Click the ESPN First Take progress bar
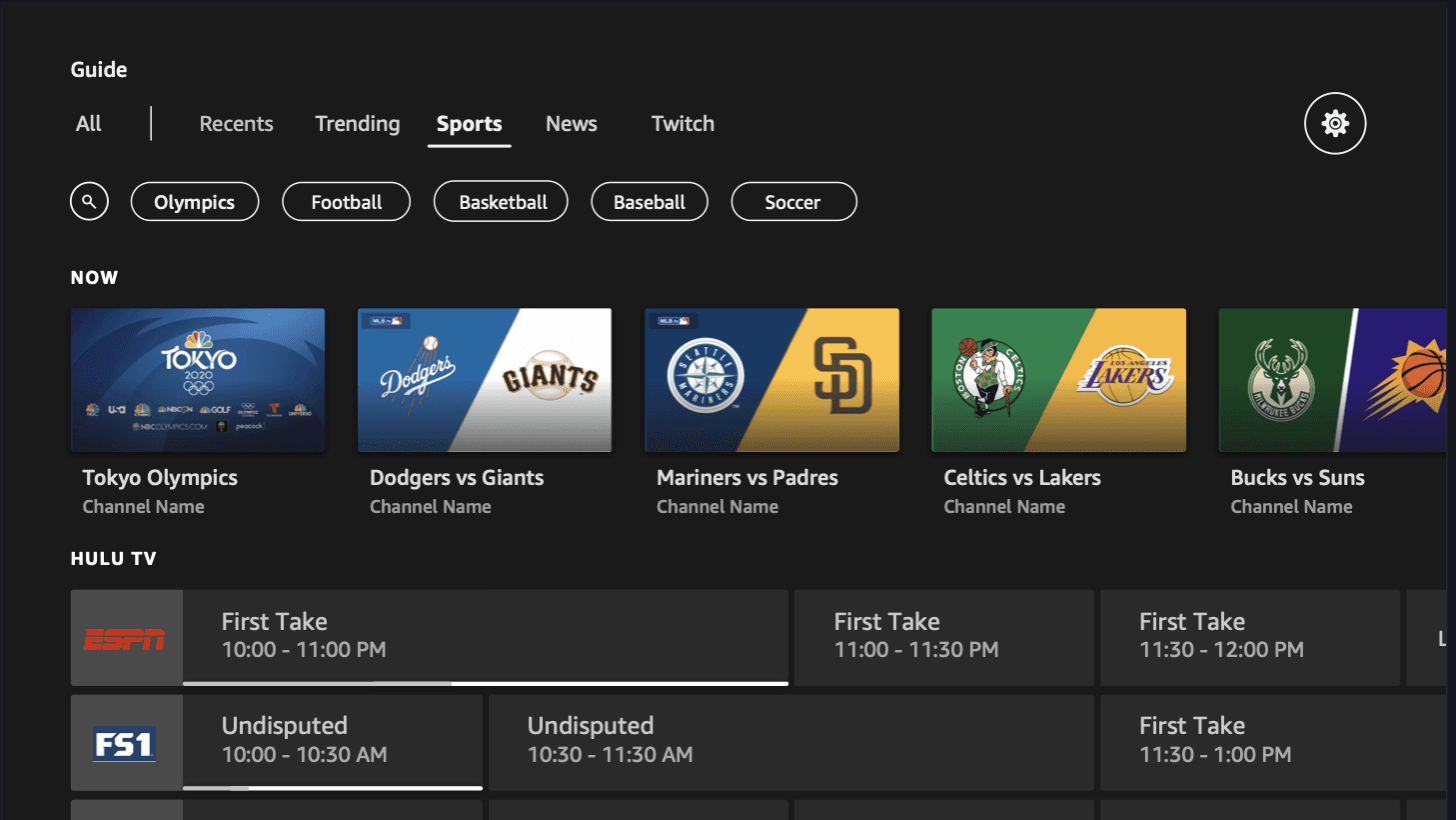Viewport: 1456px width, 820px height. coord(486,684)
